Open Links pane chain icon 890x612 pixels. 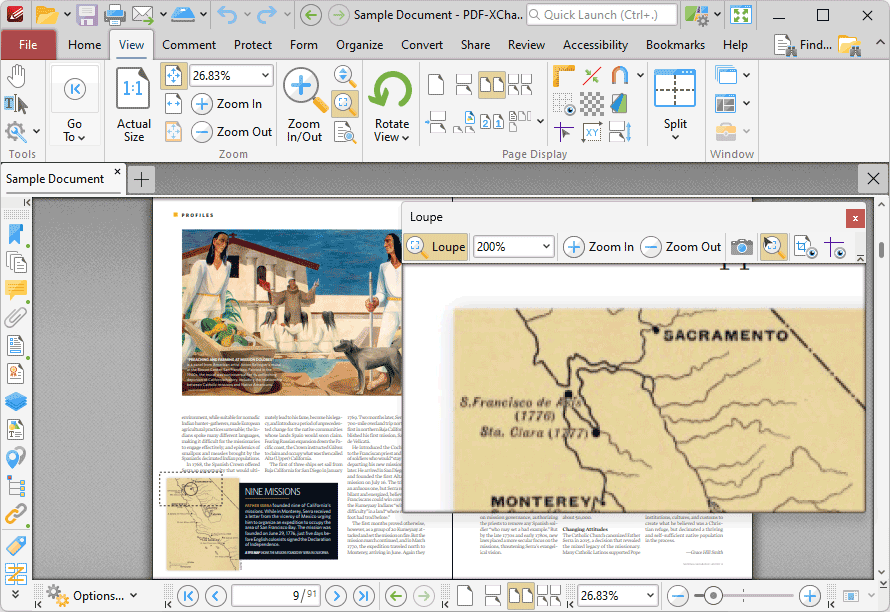[16, 514]
